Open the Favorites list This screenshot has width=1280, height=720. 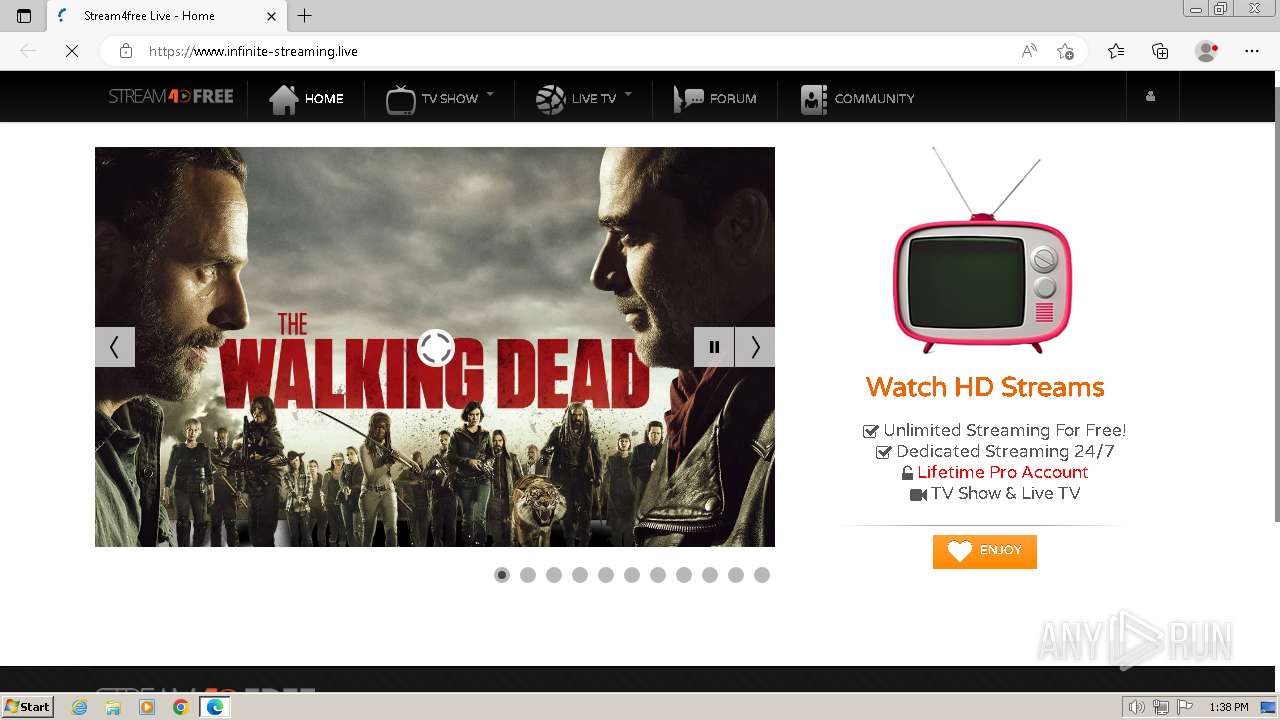1116,51
